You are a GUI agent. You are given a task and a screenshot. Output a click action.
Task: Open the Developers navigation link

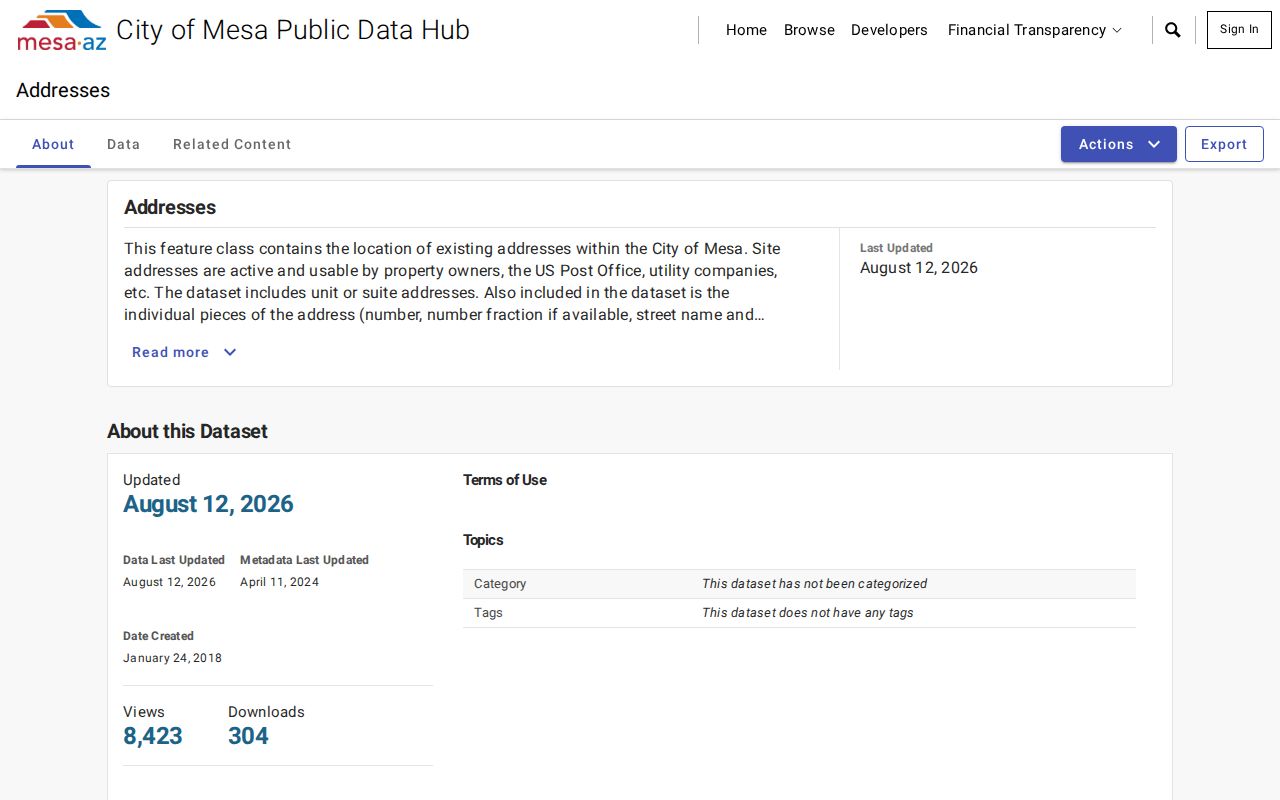click(x=889, y=30)
